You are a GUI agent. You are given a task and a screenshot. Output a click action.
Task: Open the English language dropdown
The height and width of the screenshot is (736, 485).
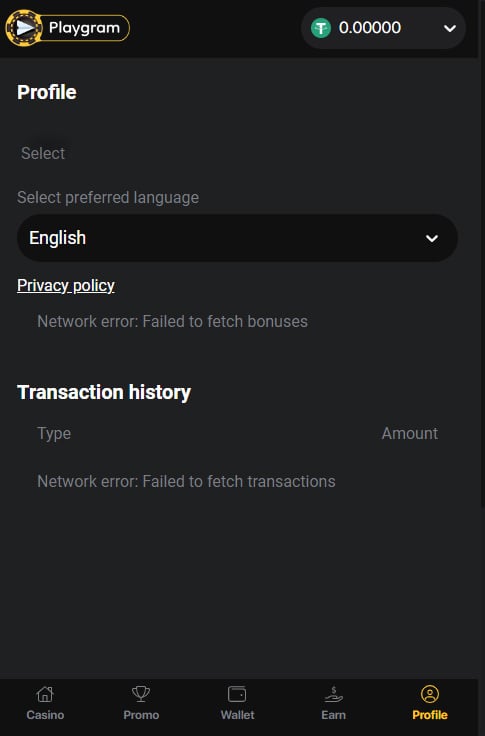(237, 238)
